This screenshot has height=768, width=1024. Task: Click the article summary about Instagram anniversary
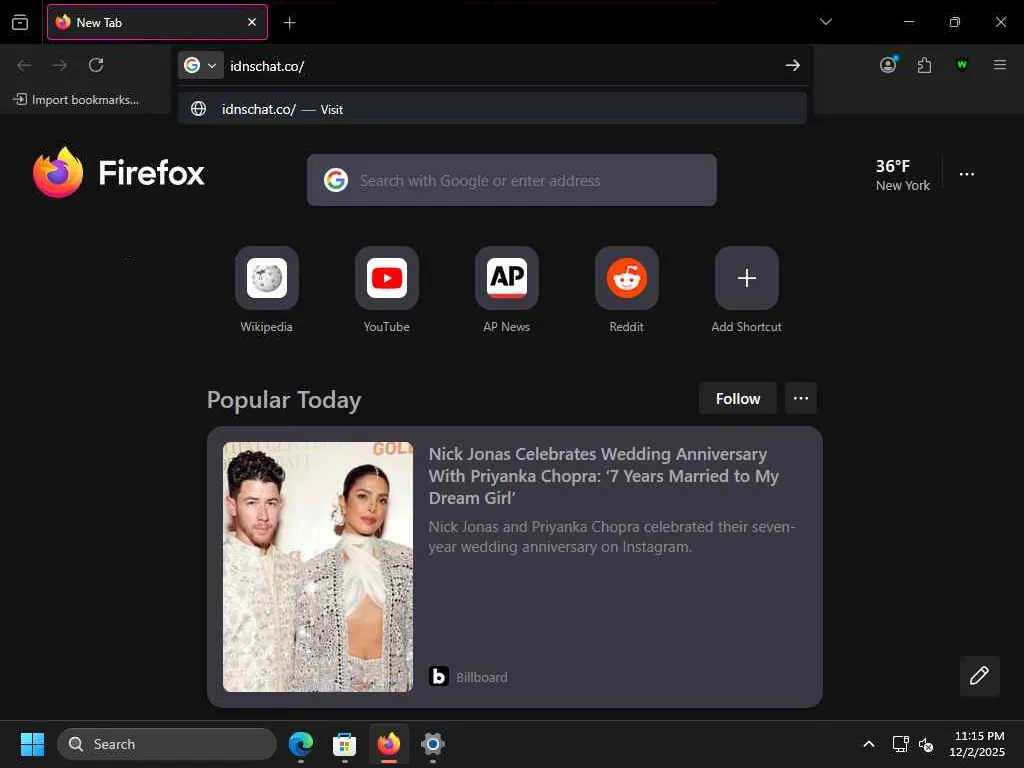click(x=611, y=536)
